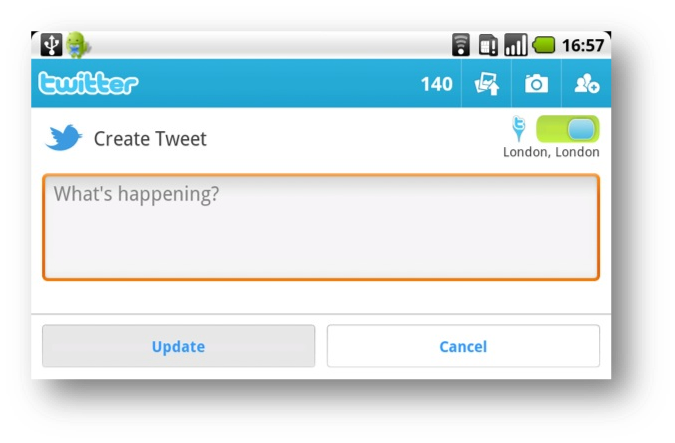Tap the 16:57 clock in status bar
Image resolution: width=675 pixels, height=443 pixels.
[583, 45]
